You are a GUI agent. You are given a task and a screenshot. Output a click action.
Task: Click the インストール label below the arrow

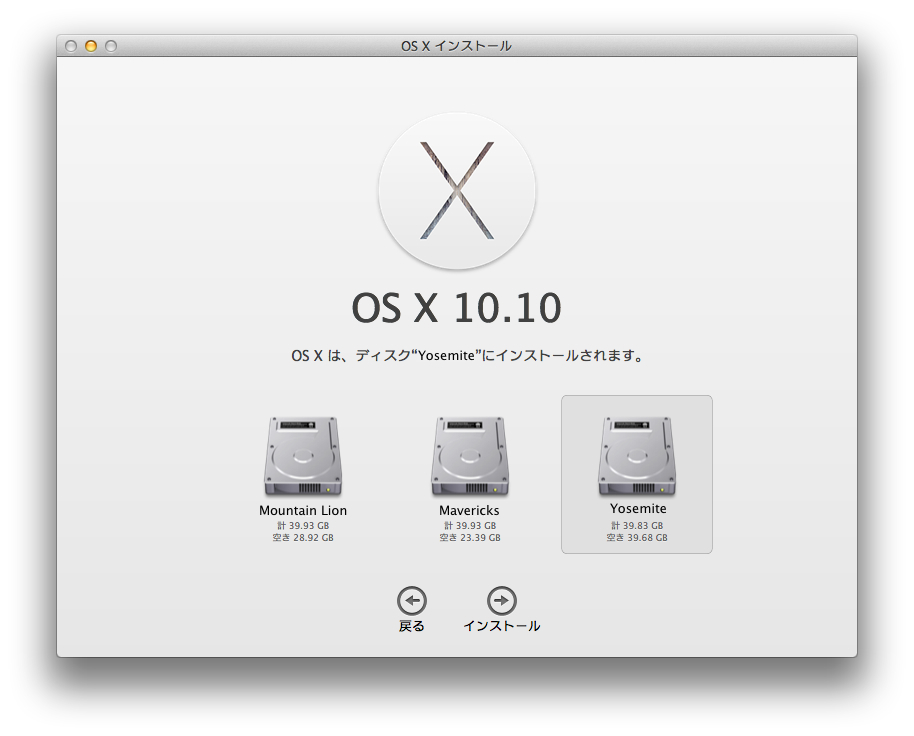click(x=501, y=626)
